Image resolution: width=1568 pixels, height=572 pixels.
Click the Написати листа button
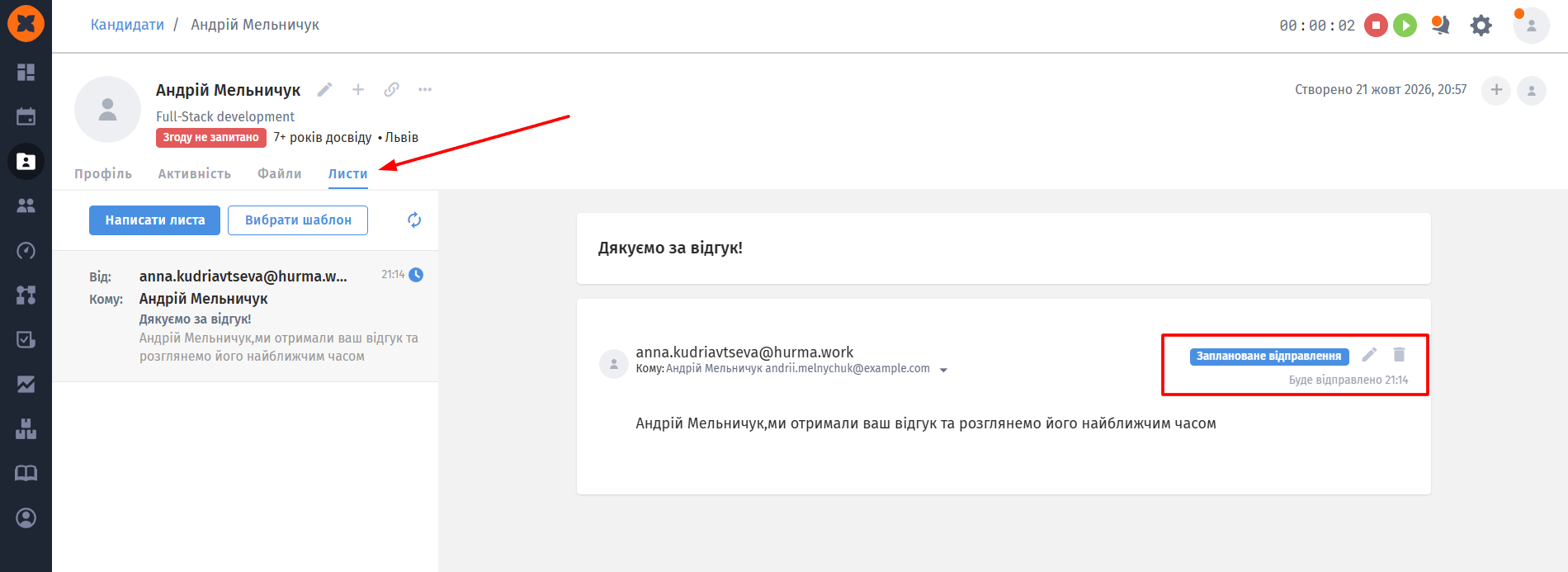154,220
